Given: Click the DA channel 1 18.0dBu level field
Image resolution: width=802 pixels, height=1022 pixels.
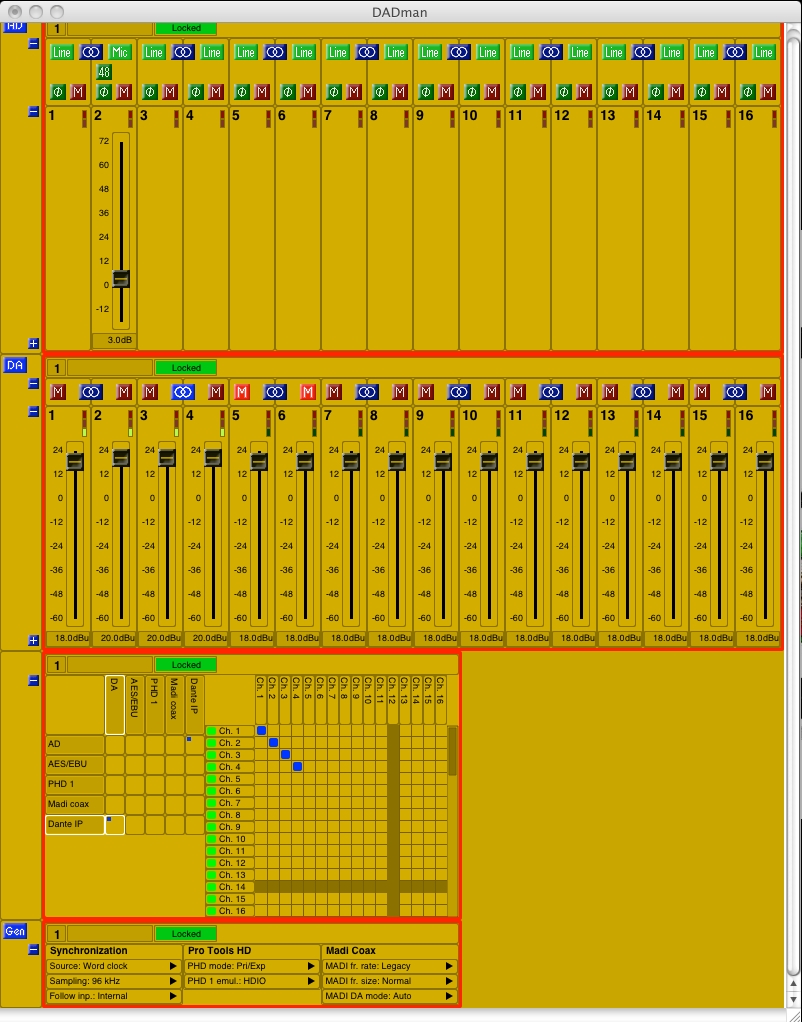Looking at the screenshot, I should pyautogui.click(x=68, y=637).
